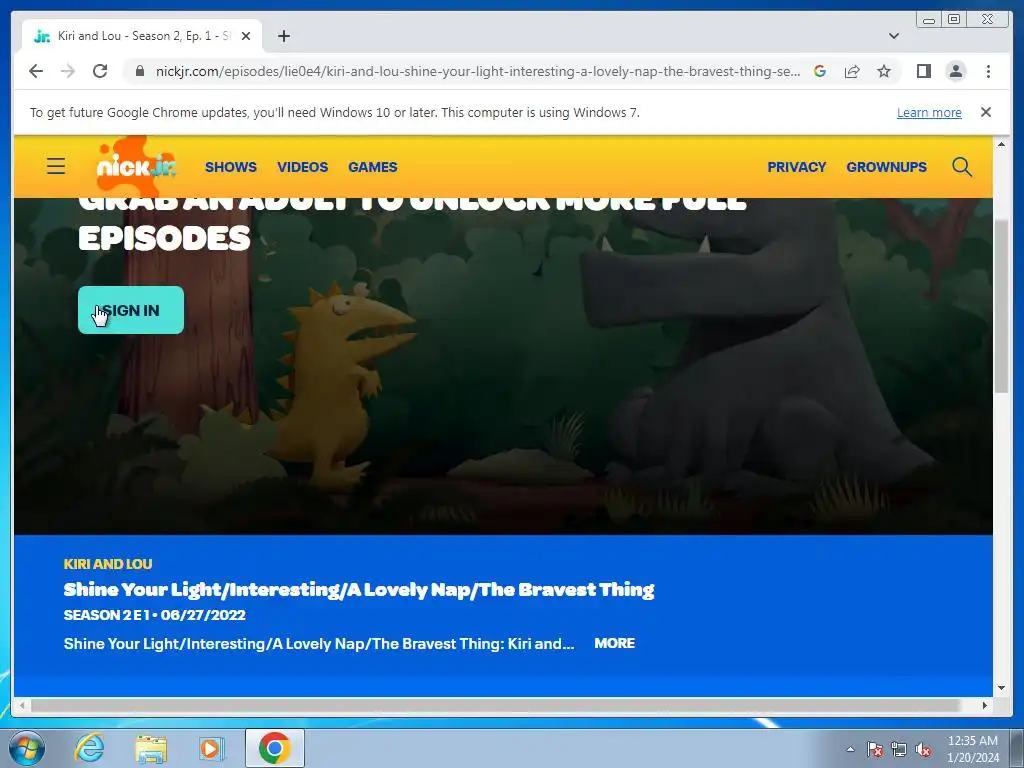Open the Chrome profile avatar
The width and height of the screenshot is (1024, 768).
[x=955, y=71]
